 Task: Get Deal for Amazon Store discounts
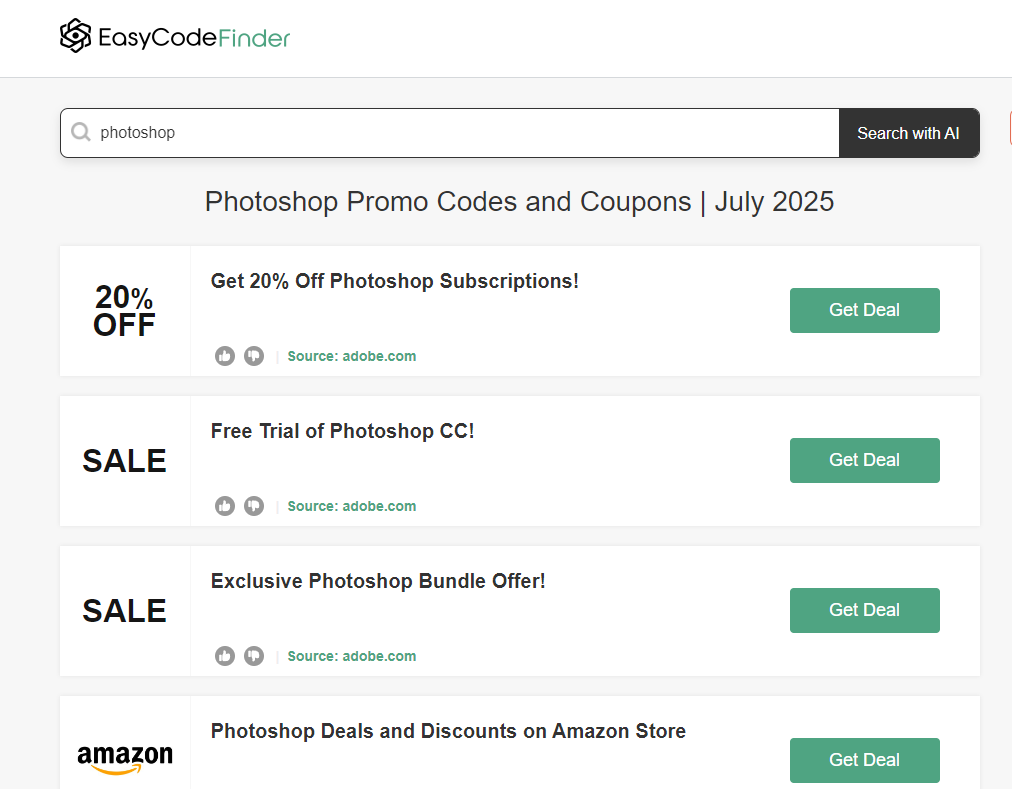pos(864,760)
